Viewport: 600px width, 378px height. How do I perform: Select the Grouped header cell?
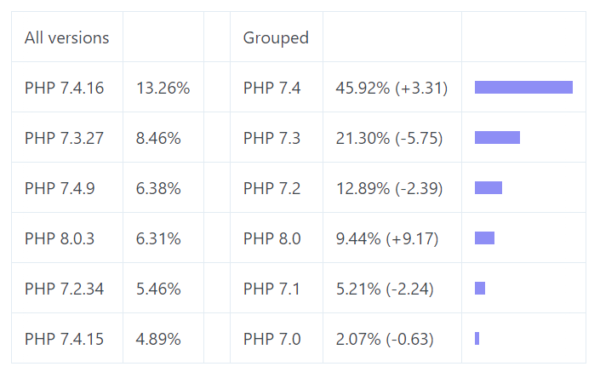pos(276,37)
